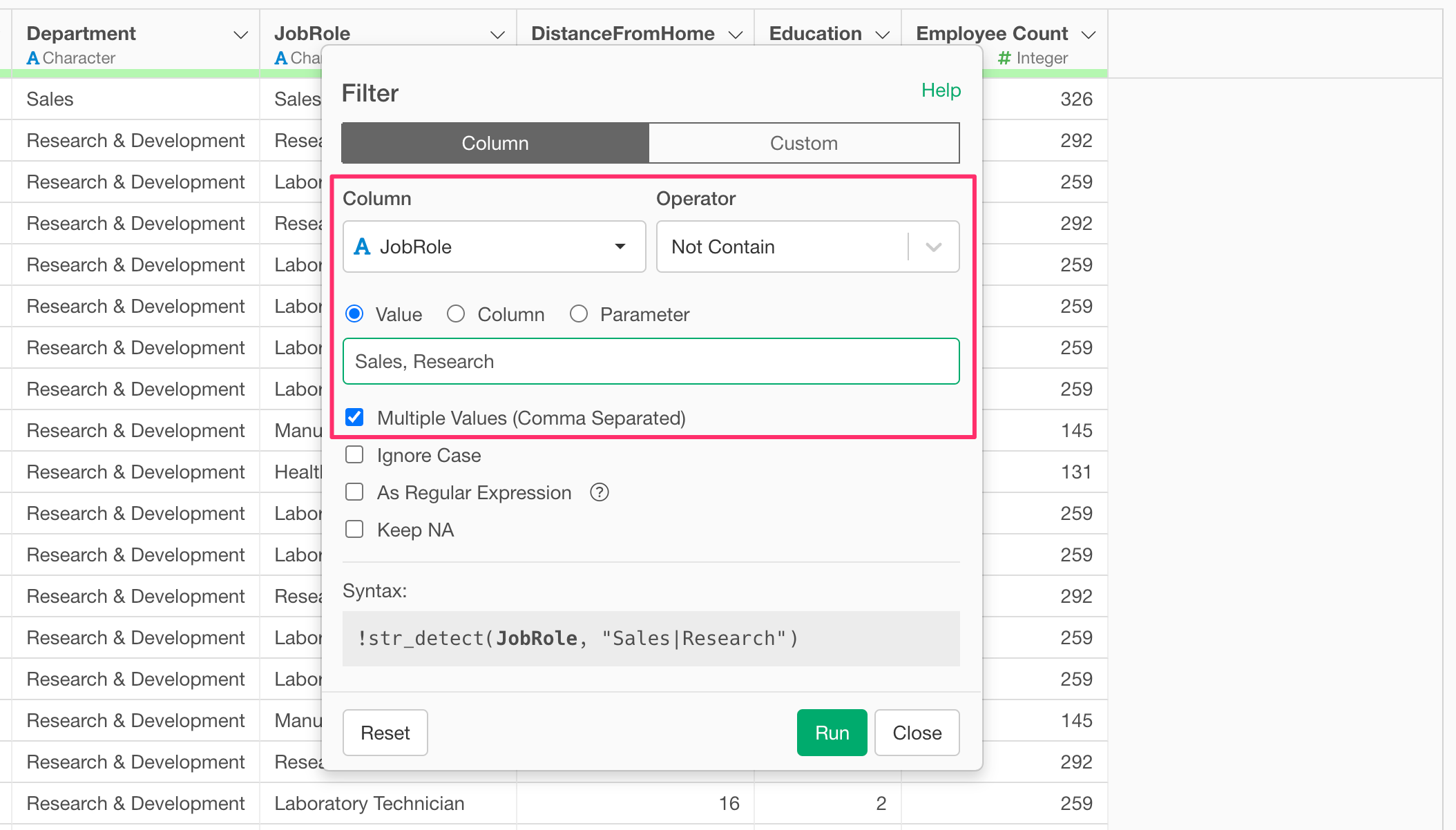
Task: Click the blue A icon beside JobRole dropdown
Action: point(362,247)
